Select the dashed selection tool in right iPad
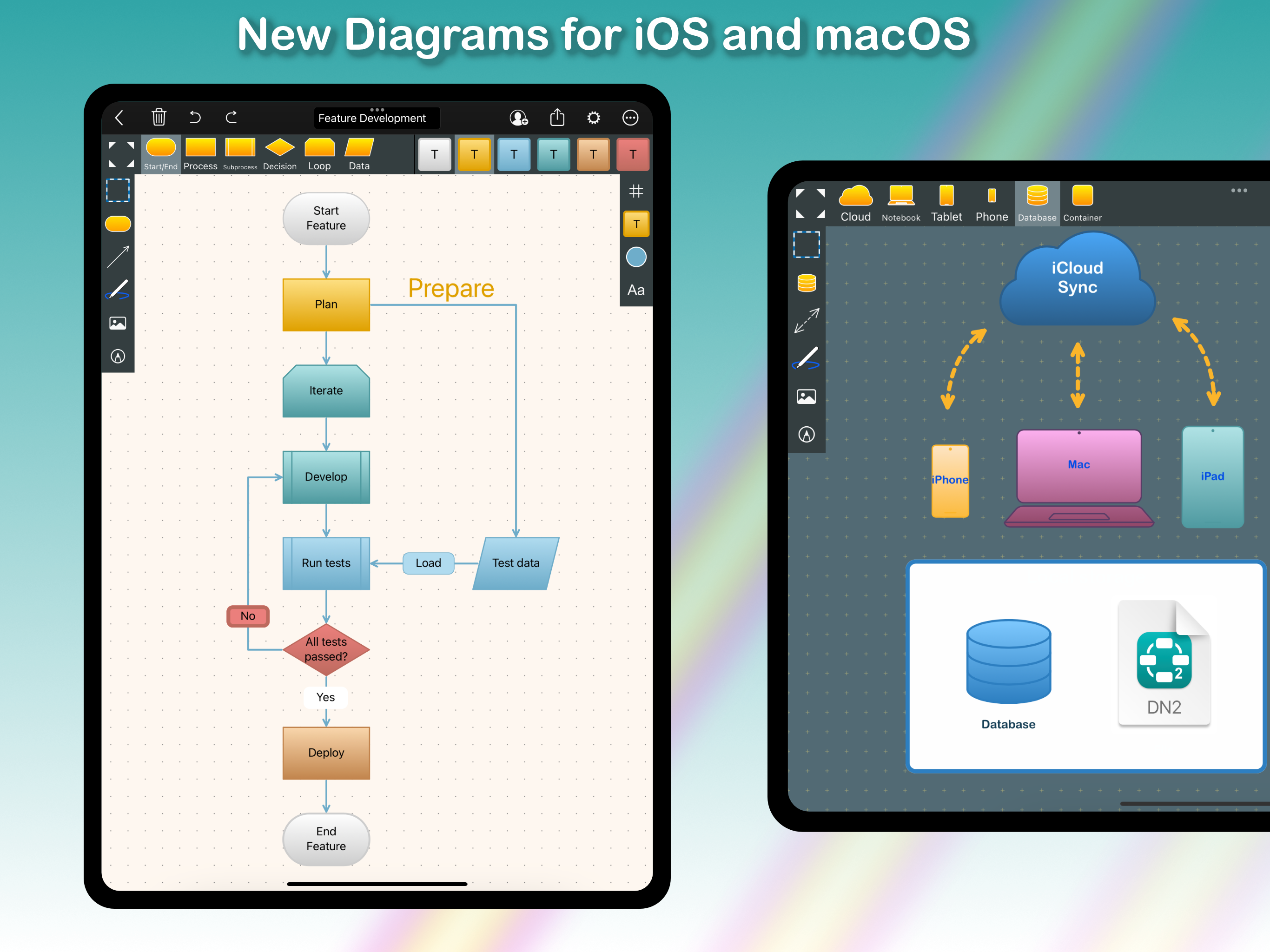 pos(806,245)
